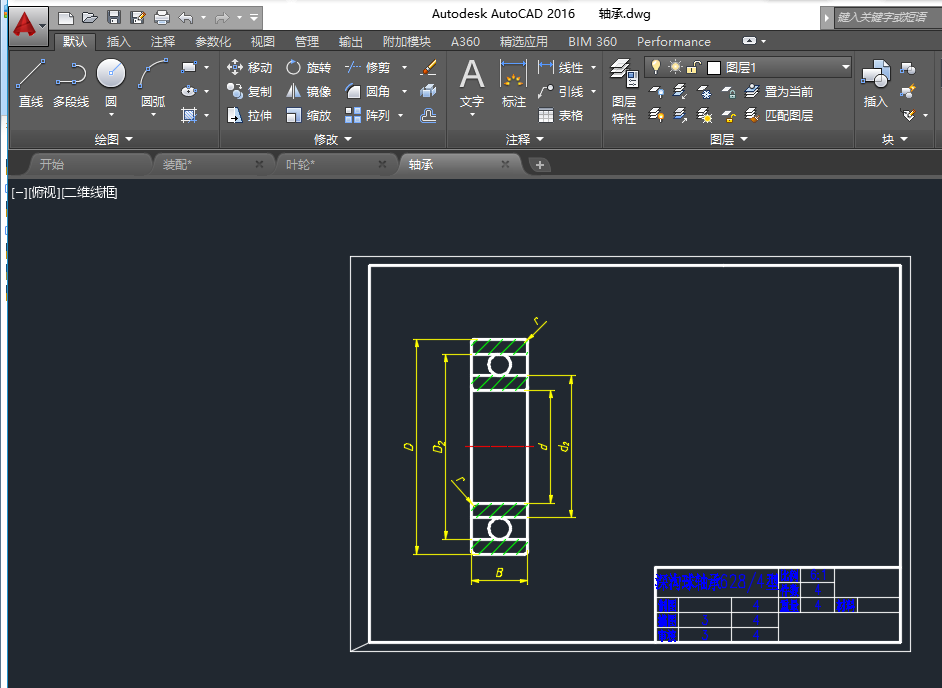
Task: Click the 插入 (Insert) block tool
Action: pyautogui.click(x=875, y=84)
